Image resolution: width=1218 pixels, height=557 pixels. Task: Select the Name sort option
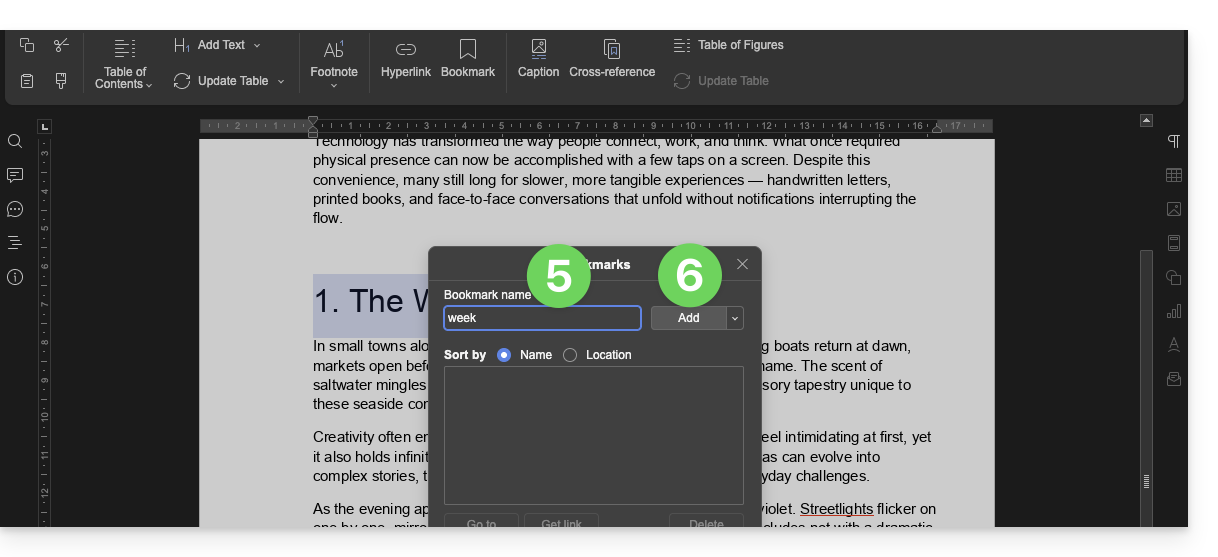click(x=504, y=355)
